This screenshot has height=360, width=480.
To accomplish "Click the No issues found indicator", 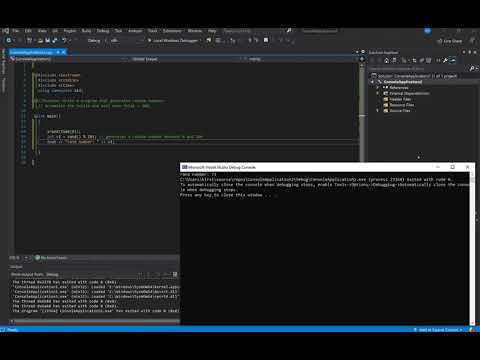I will point(51,258).
